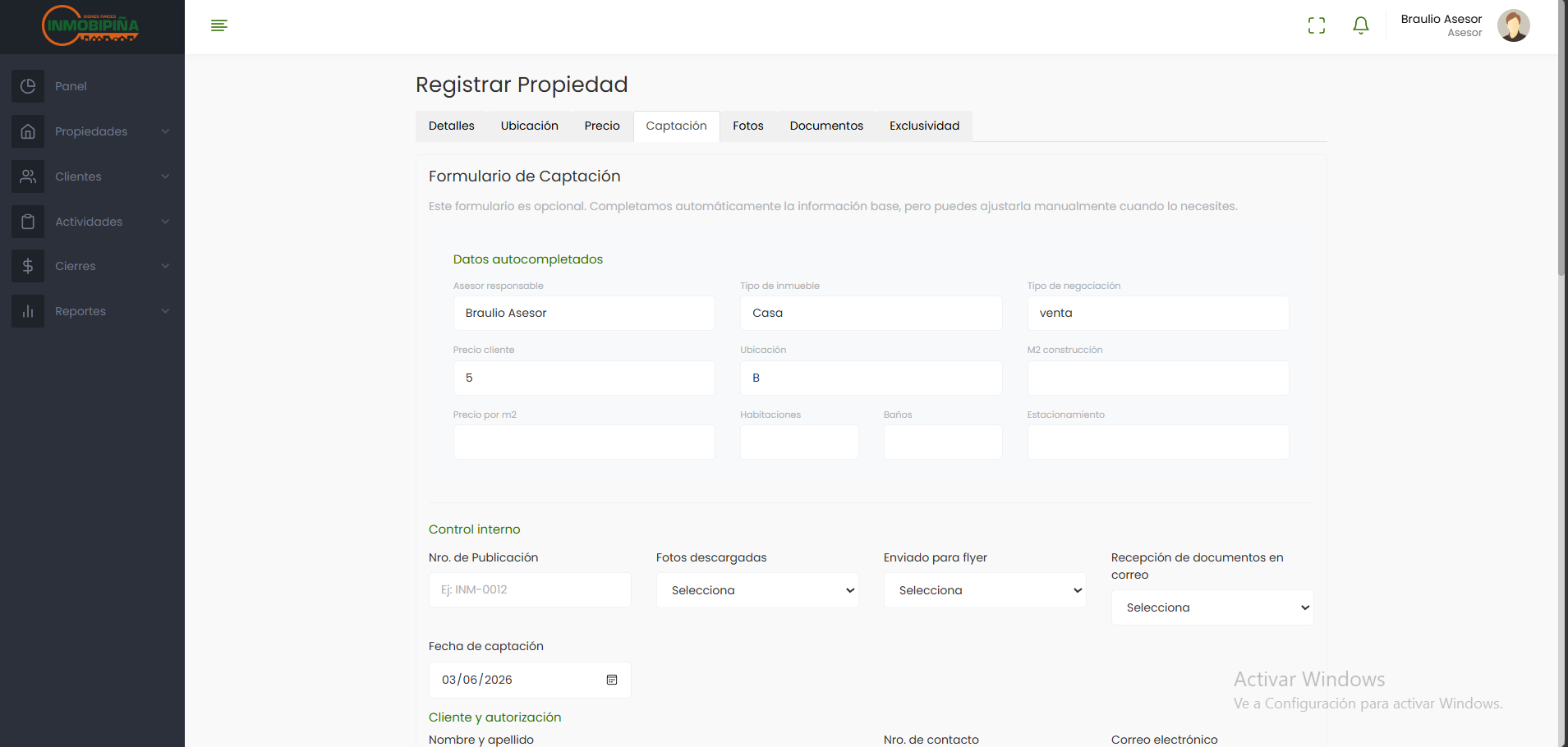Viewport: 1568px width, 747px height.
Task: Focus the Precio por m2 field
Action: [x=584, y=442]
